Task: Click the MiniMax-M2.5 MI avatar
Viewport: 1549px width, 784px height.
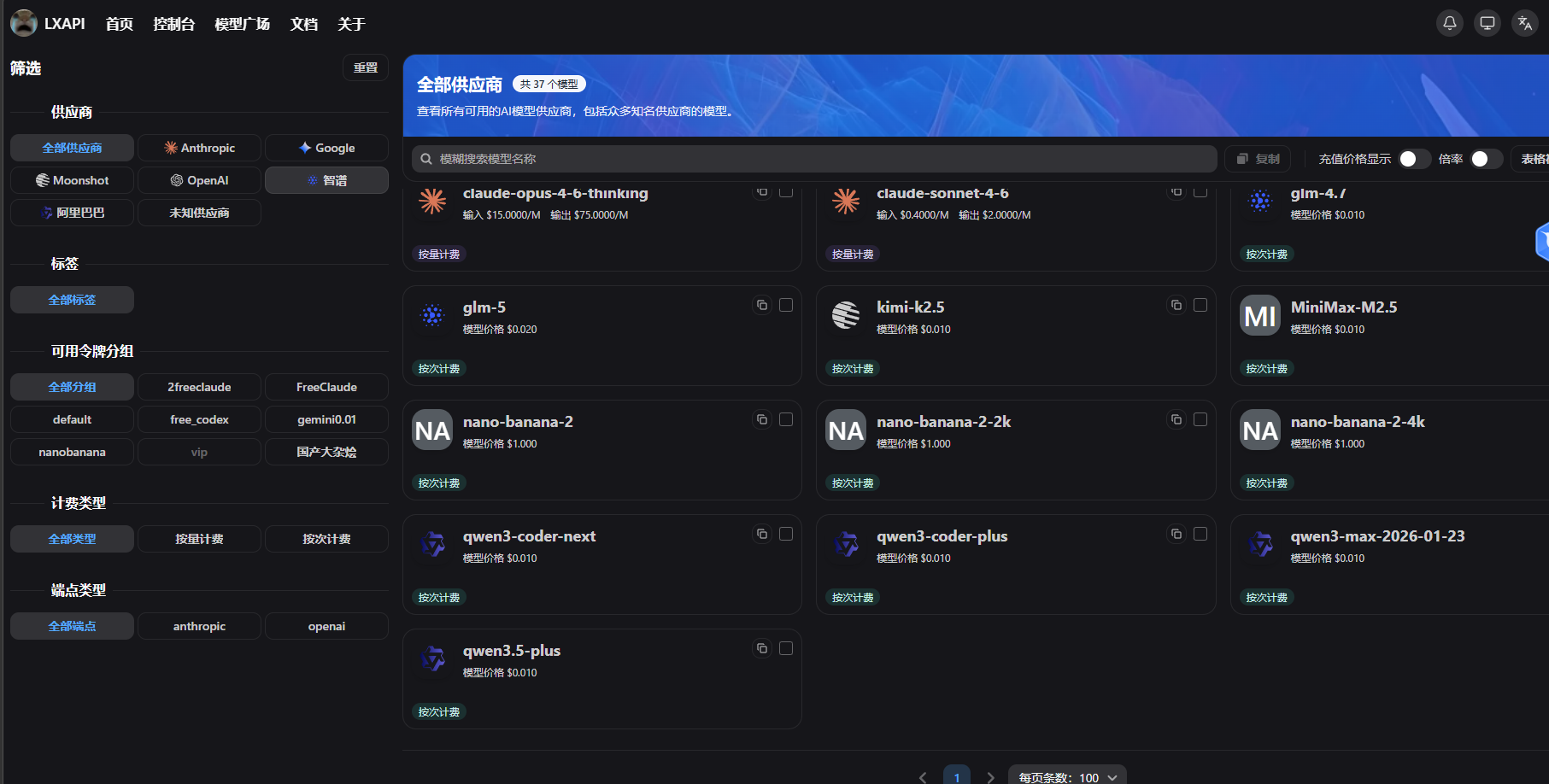Action: pyautogui.click(x=1260, y=316)
